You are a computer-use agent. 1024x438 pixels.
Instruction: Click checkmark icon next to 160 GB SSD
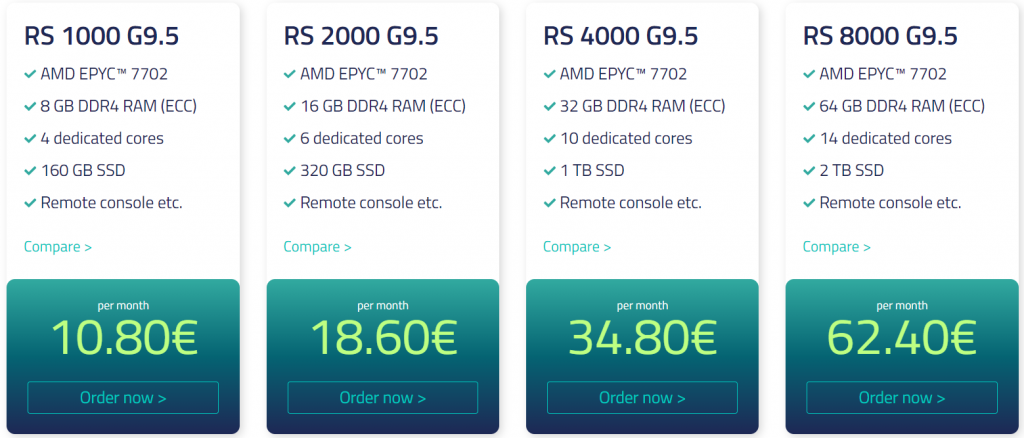pyautogui.click(x=29, y=171)
